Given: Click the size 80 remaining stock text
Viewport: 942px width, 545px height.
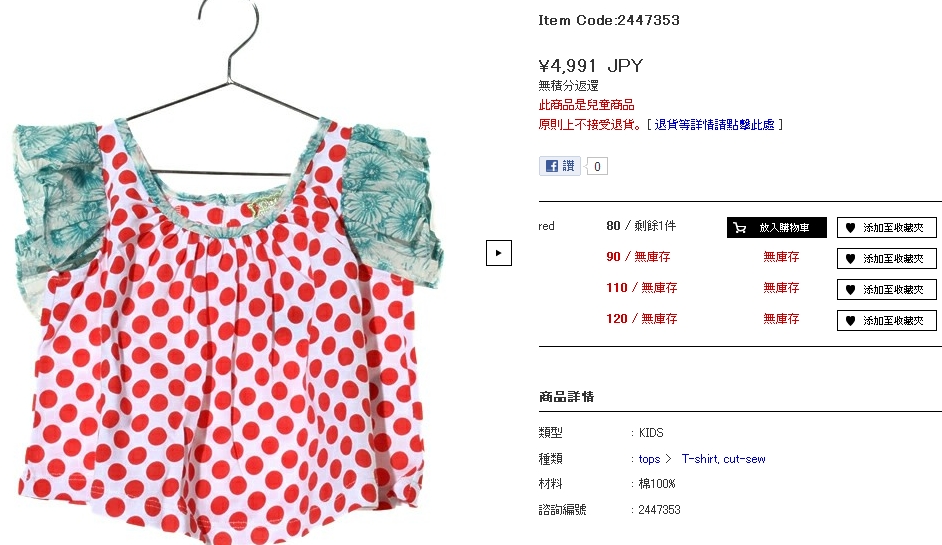Looking at the screenshot, I should pyautogui.click(x=641, y=226).
